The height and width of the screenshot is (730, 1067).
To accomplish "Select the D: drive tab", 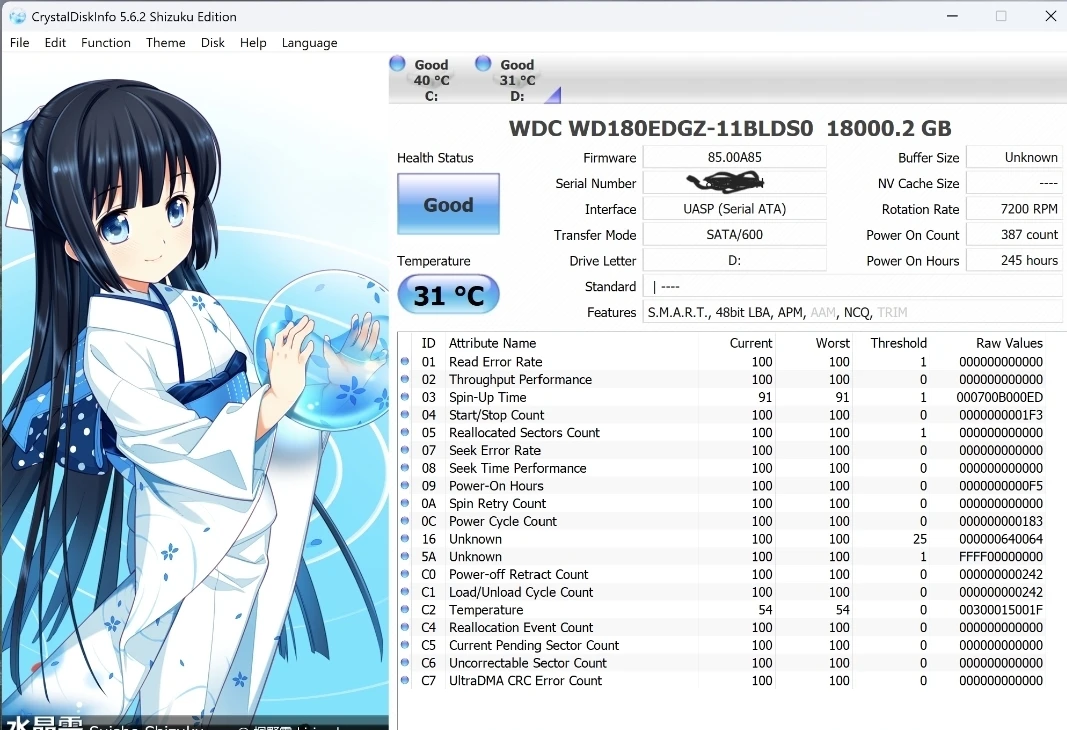I will click(x=517, y=80).
